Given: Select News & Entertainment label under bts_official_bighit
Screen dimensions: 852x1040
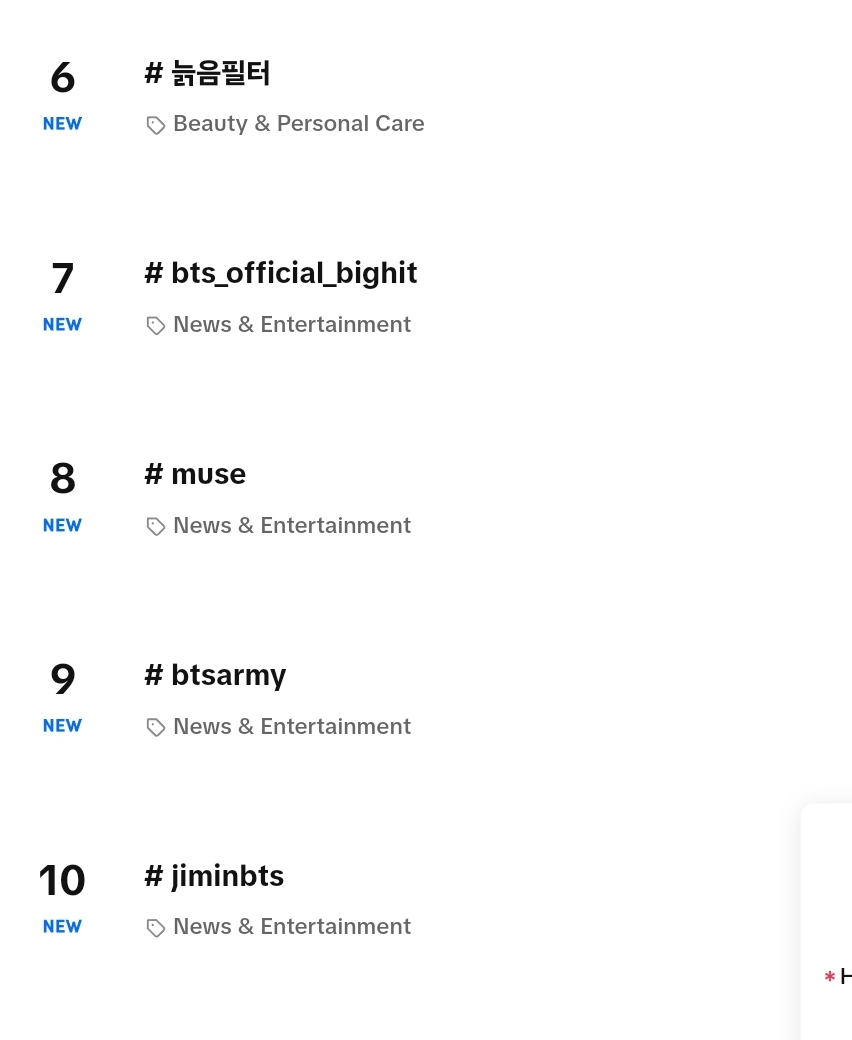Looking at the screenshot, I should (292, 324).
